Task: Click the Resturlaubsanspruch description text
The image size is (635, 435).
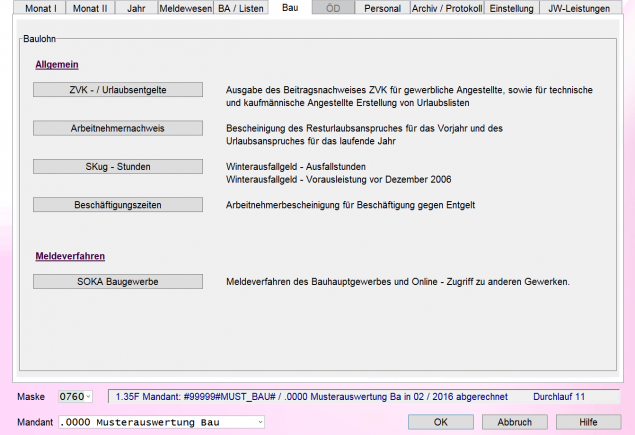Action: click(x=364, y=135)
